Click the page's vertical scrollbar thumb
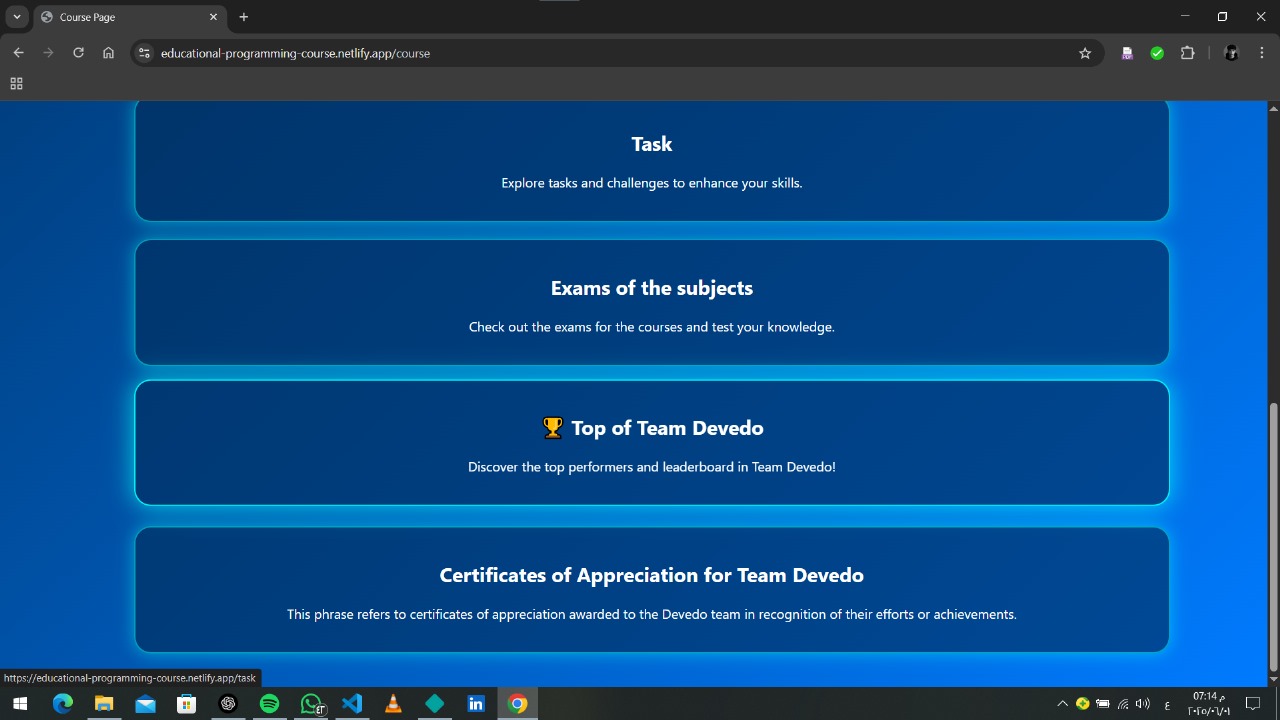 pyautogui.click(x=1273, y=536)
